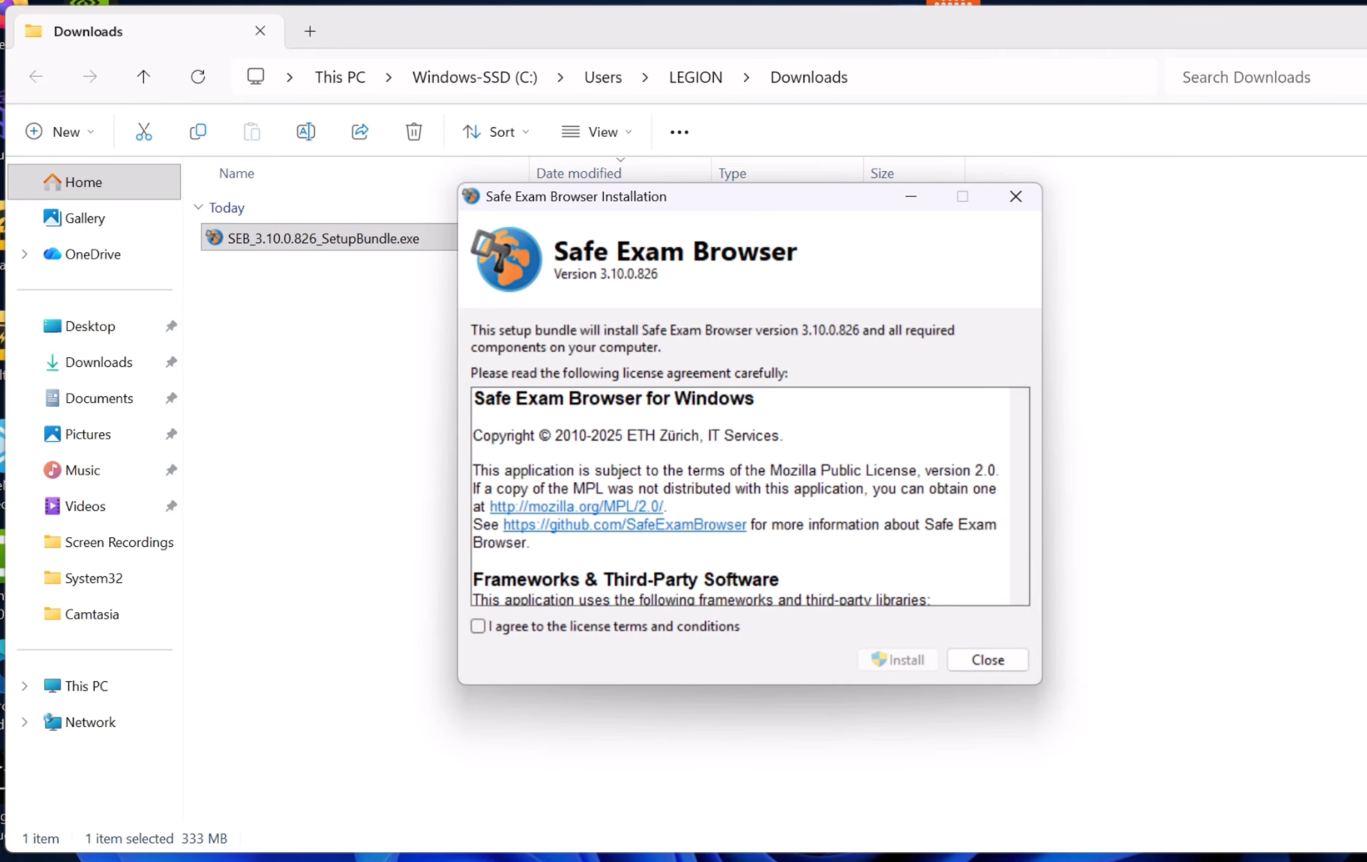Collapse the Today group chevron

tap(198, 208)
